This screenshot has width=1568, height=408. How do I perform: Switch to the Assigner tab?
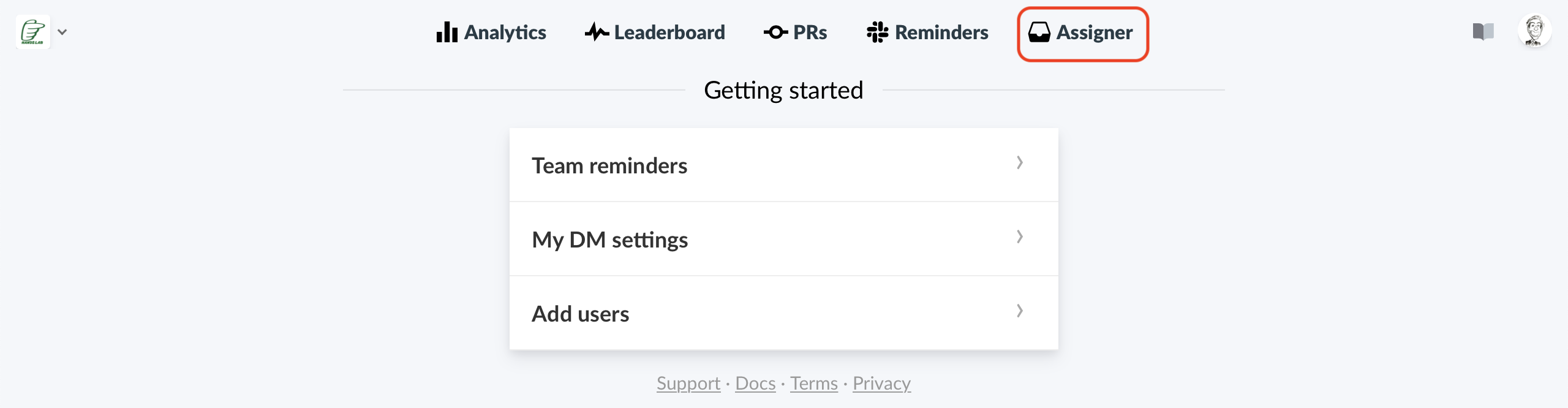pos(1082,34)
